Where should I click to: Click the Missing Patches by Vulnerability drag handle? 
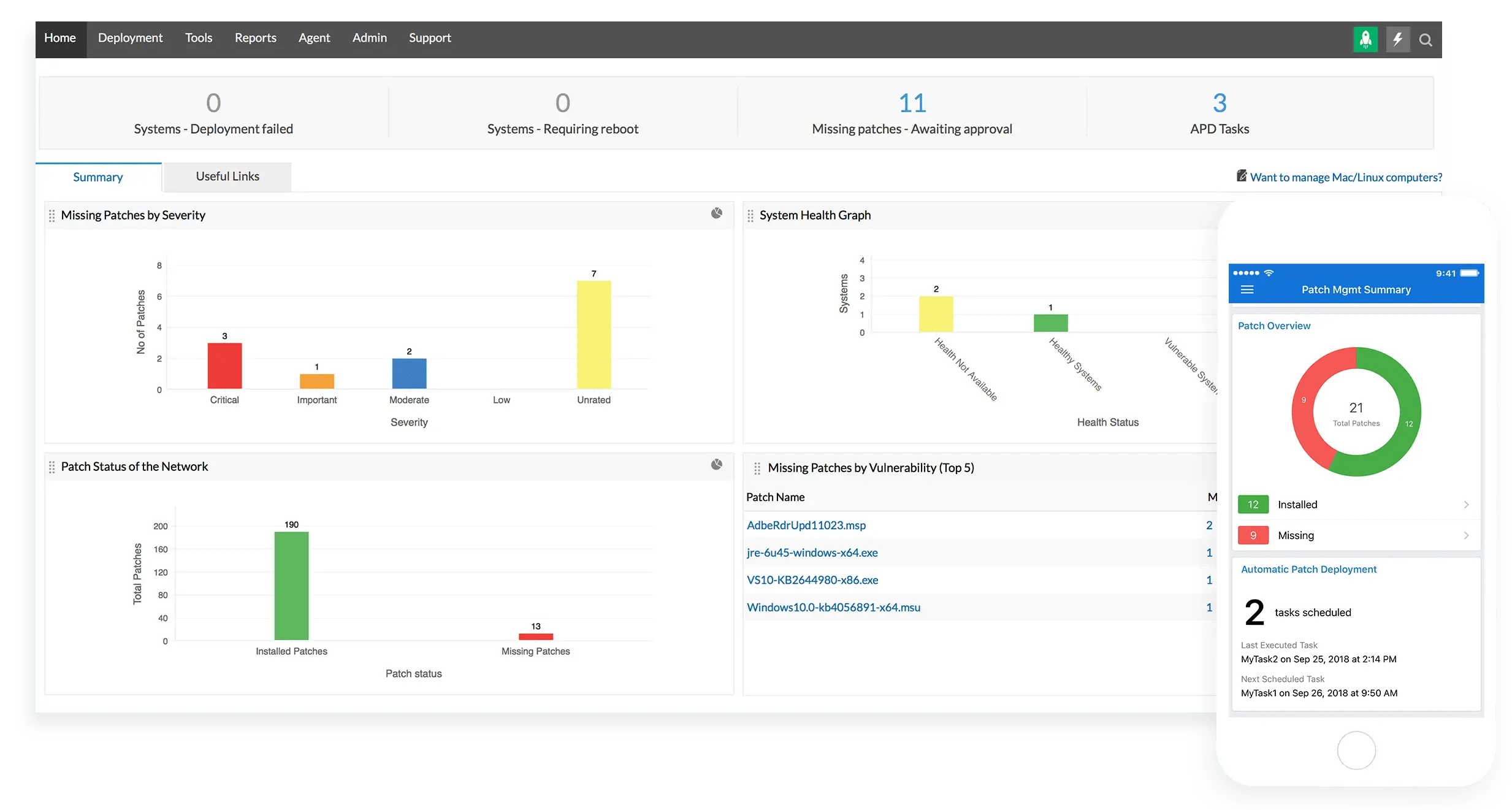757,467
